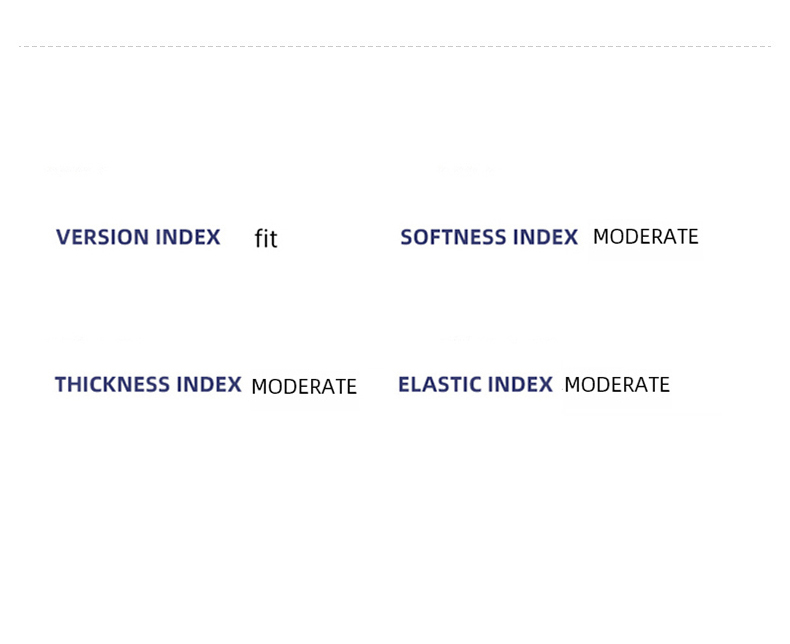Screen dimensions: 790x644
Task: Click the word THICKNESS
Action: click(112, 385)
